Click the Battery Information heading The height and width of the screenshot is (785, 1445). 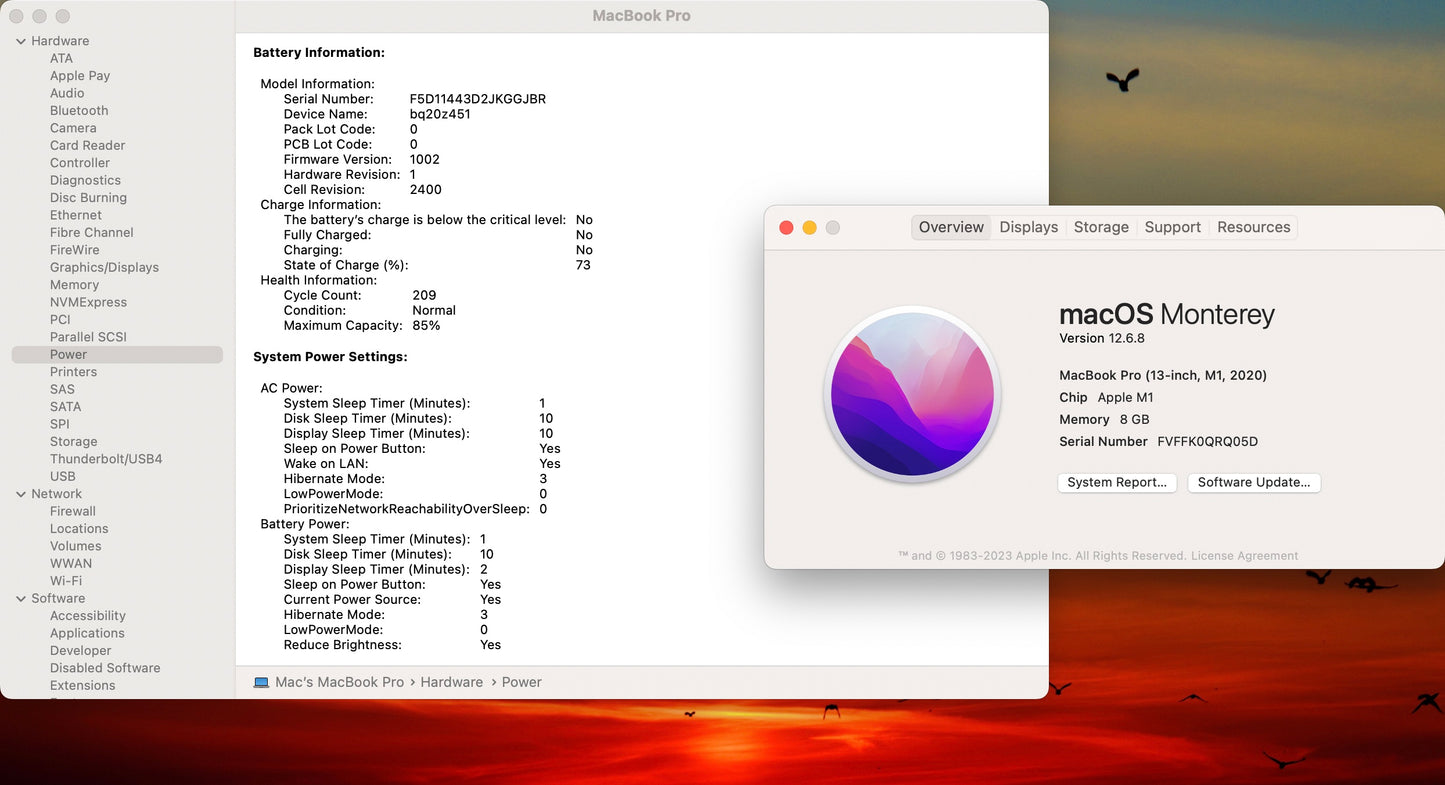[x=319, y=52]
